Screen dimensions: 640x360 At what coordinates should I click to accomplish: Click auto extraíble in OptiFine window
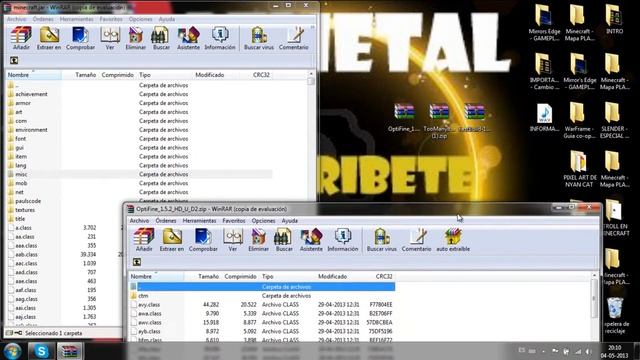click(453, 240)
